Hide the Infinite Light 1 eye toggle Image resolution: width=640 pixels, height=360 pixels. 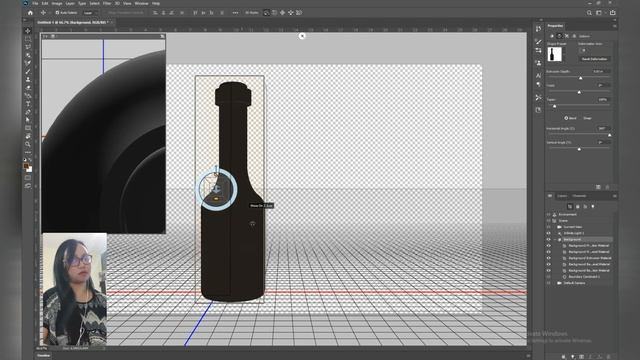pos(549,233)
